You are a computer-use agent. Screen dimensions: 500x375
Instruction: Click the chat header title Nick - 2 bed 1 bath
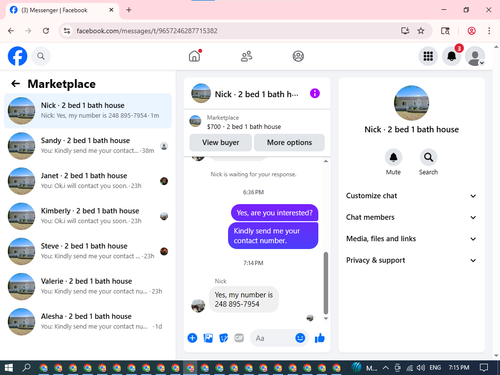coord(257,94)
